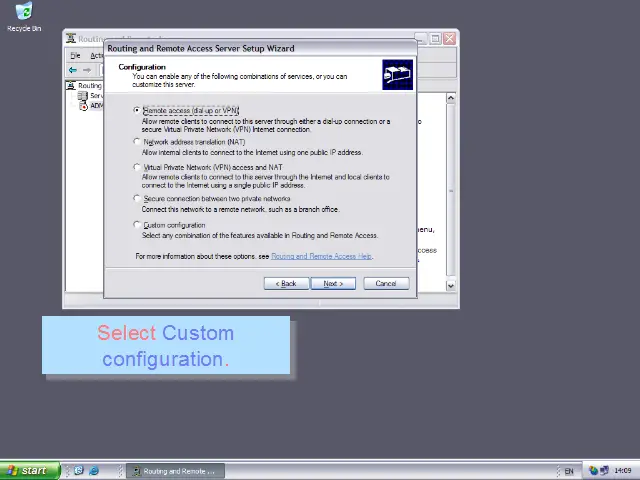Launch Internet Explorer from Quick Launch
This screenshot has width=640, height=480.
[x=94, y=471]
